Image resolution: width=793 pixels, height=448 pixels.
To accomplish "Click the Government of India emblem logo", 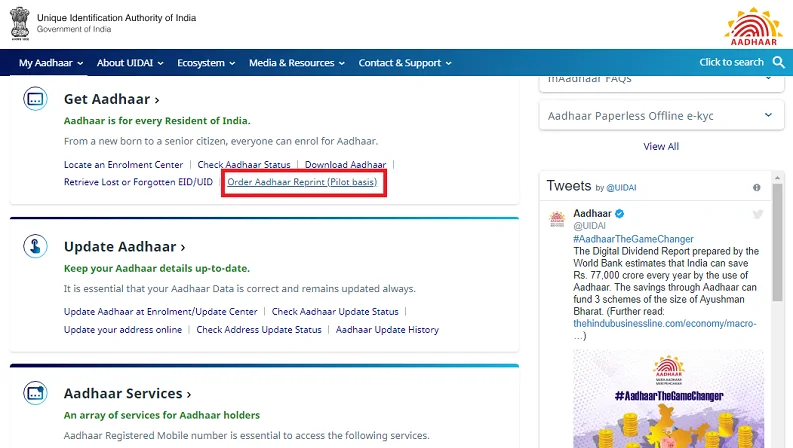I will tap(20, 23).
